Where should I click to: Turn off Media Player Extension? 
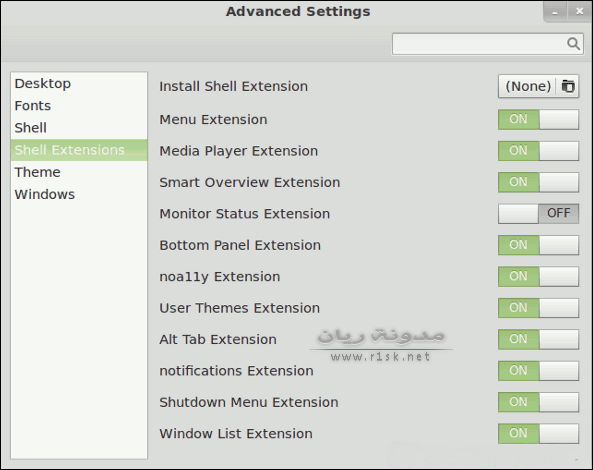(538, 151)
